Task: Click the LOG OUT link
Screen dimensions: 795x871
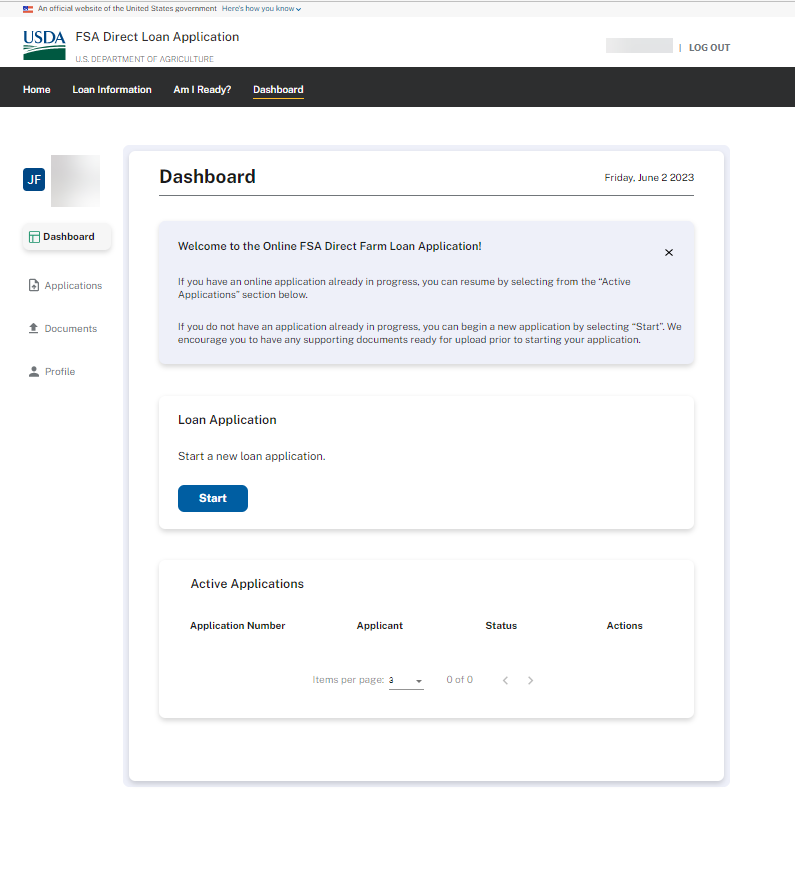Action: coord(709,48)
